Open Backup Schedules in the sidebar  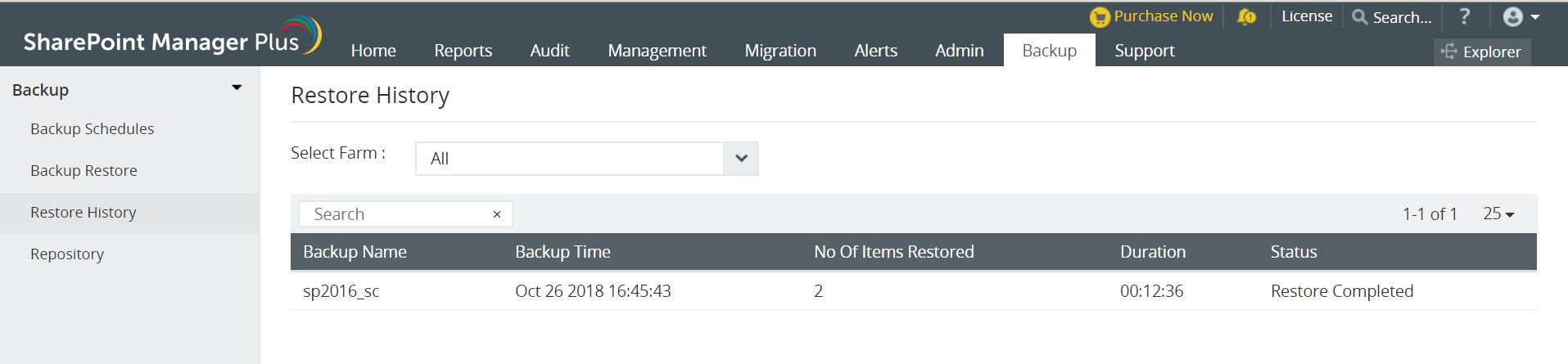(x=92, y=129)
